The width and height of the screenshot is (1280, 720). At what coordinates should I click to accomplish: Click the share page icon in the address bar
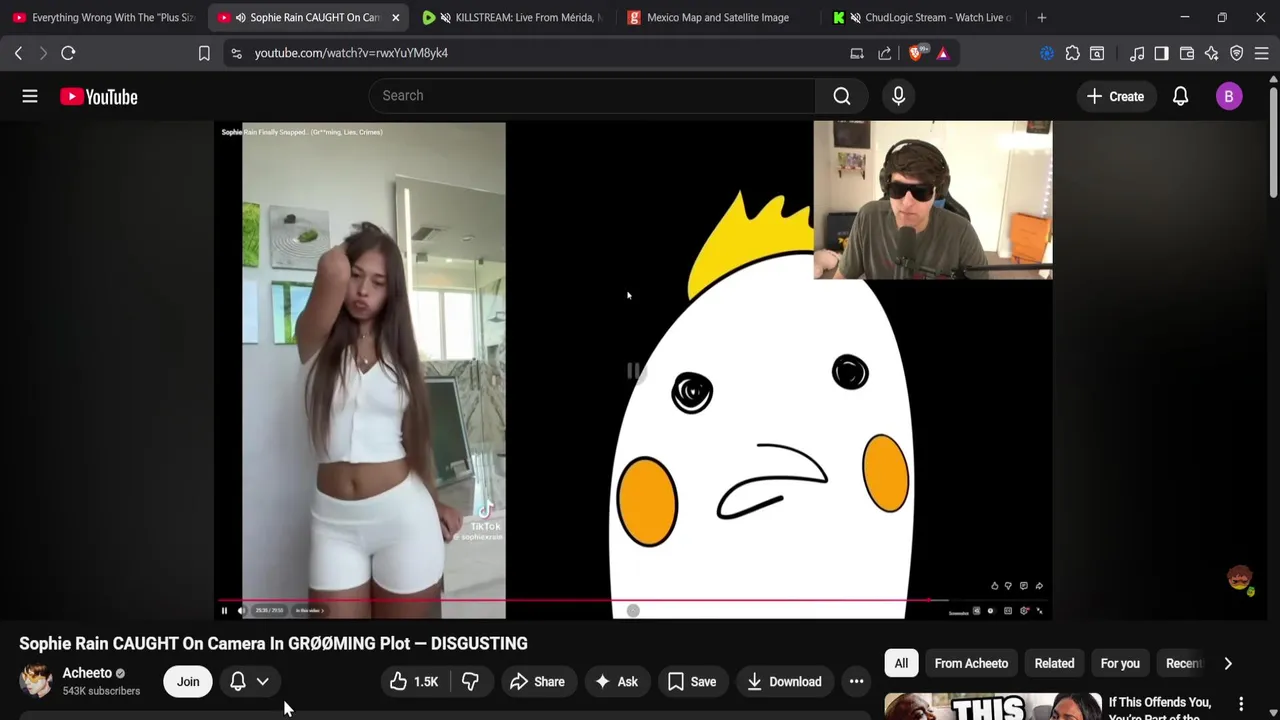click(885, 53)
